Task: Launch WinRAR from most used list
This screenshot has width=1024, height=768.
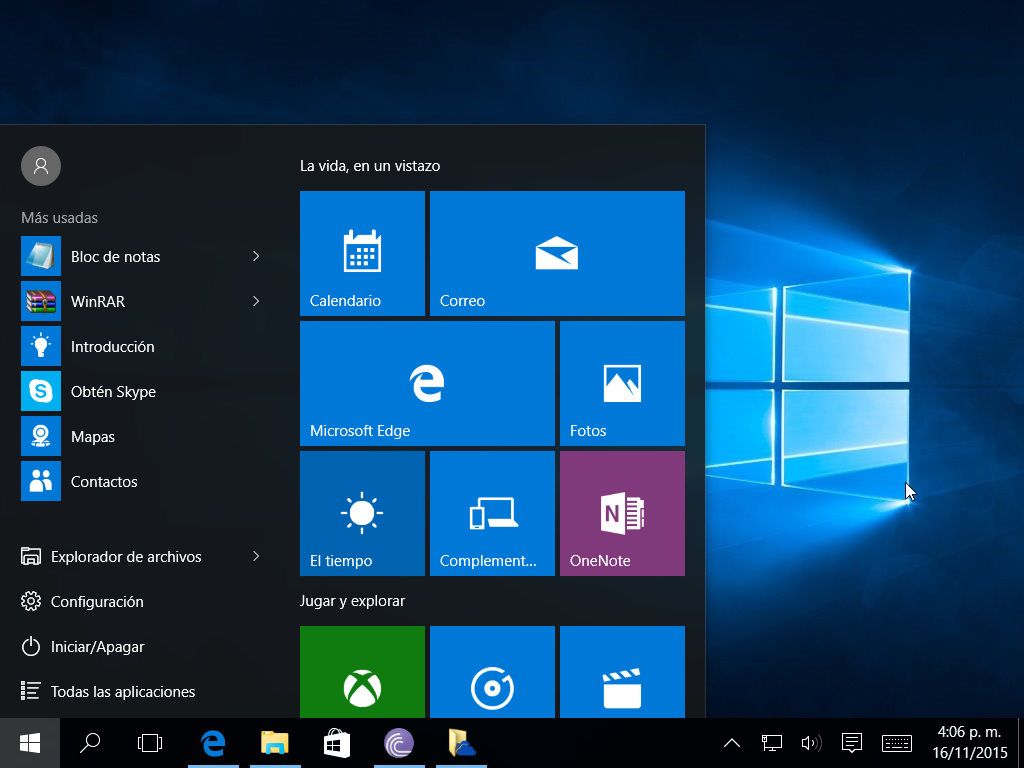Action: pyautogui.click(x=140, y=301)
